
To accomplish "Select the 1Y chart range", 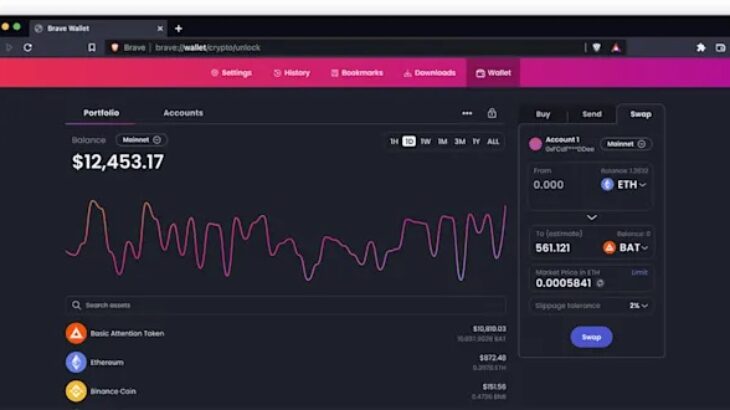I will (476, 141).
